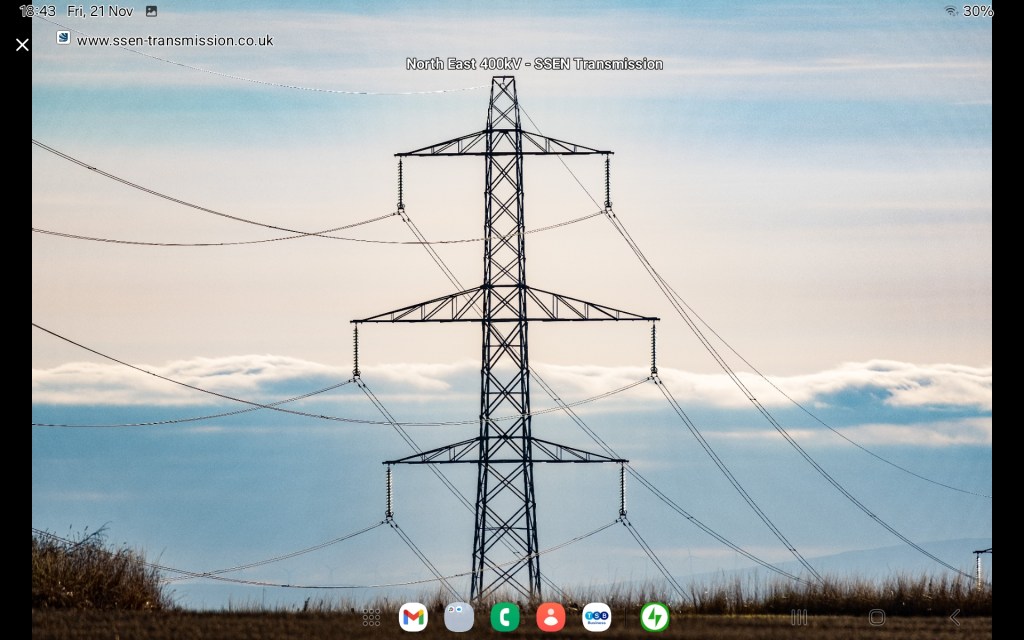Close the image viewer with the X
1024x640 pixels.
[x=22, y=44]
